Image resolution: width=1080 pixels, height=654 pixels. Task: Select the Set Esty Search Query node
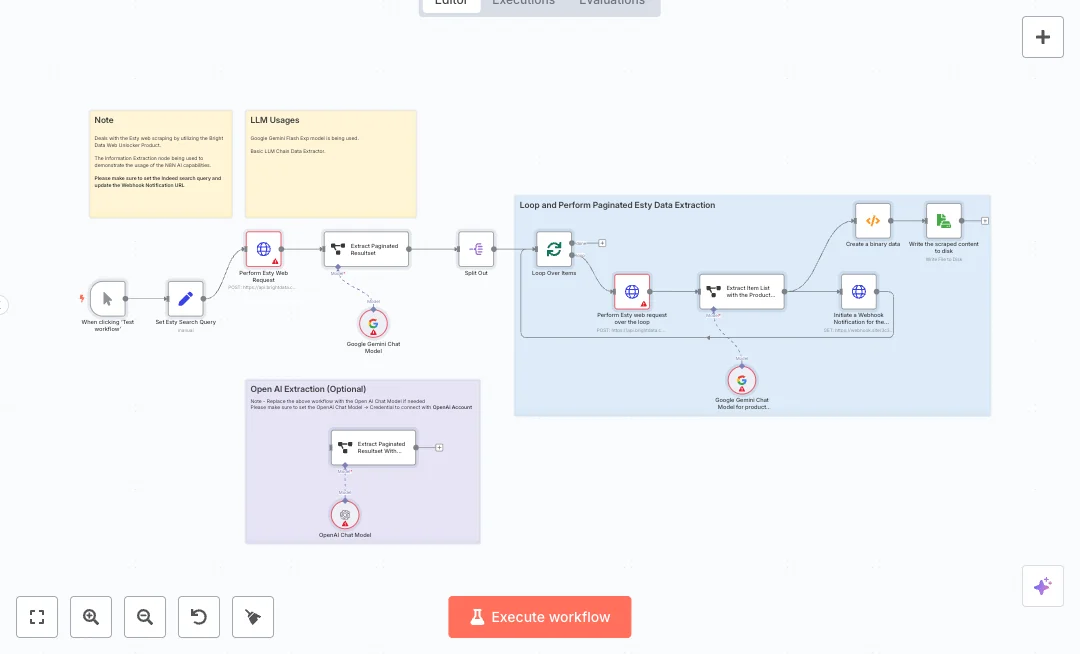(185, 298)
